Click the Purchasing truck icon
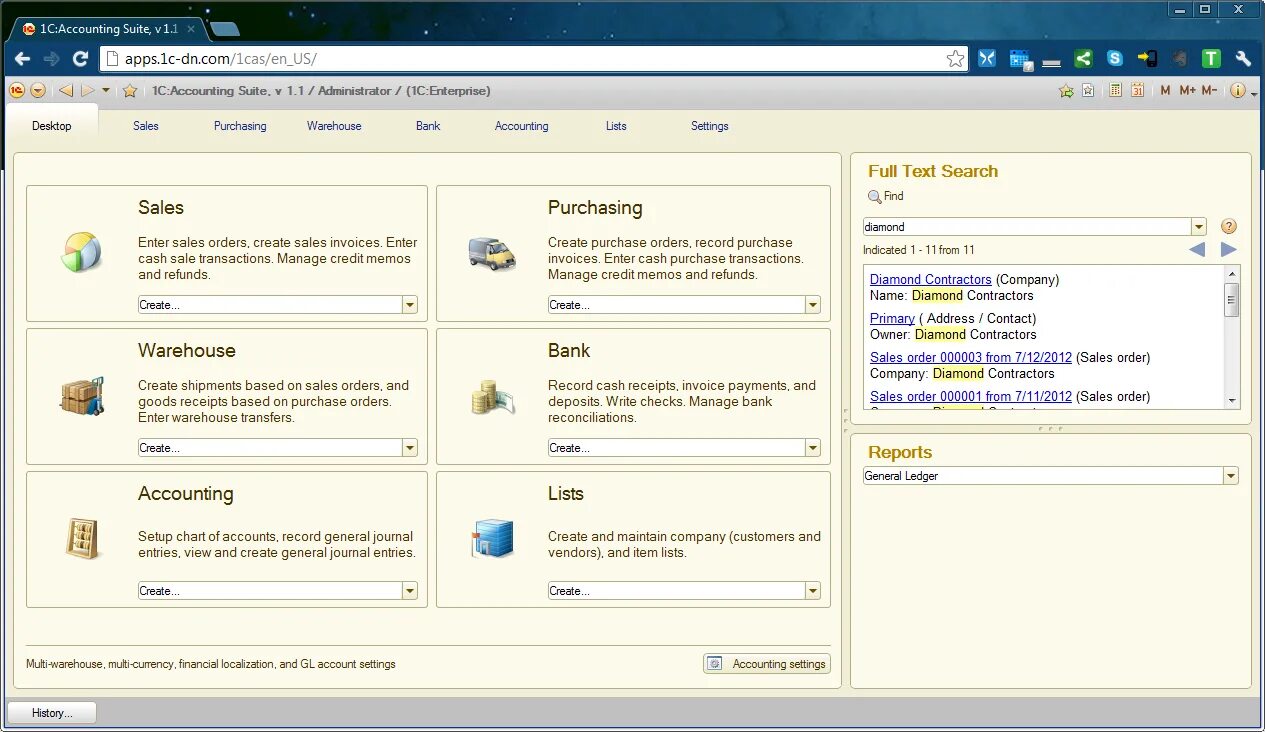The width and height of the screenshot is (1265, 732). click(492, 253)
